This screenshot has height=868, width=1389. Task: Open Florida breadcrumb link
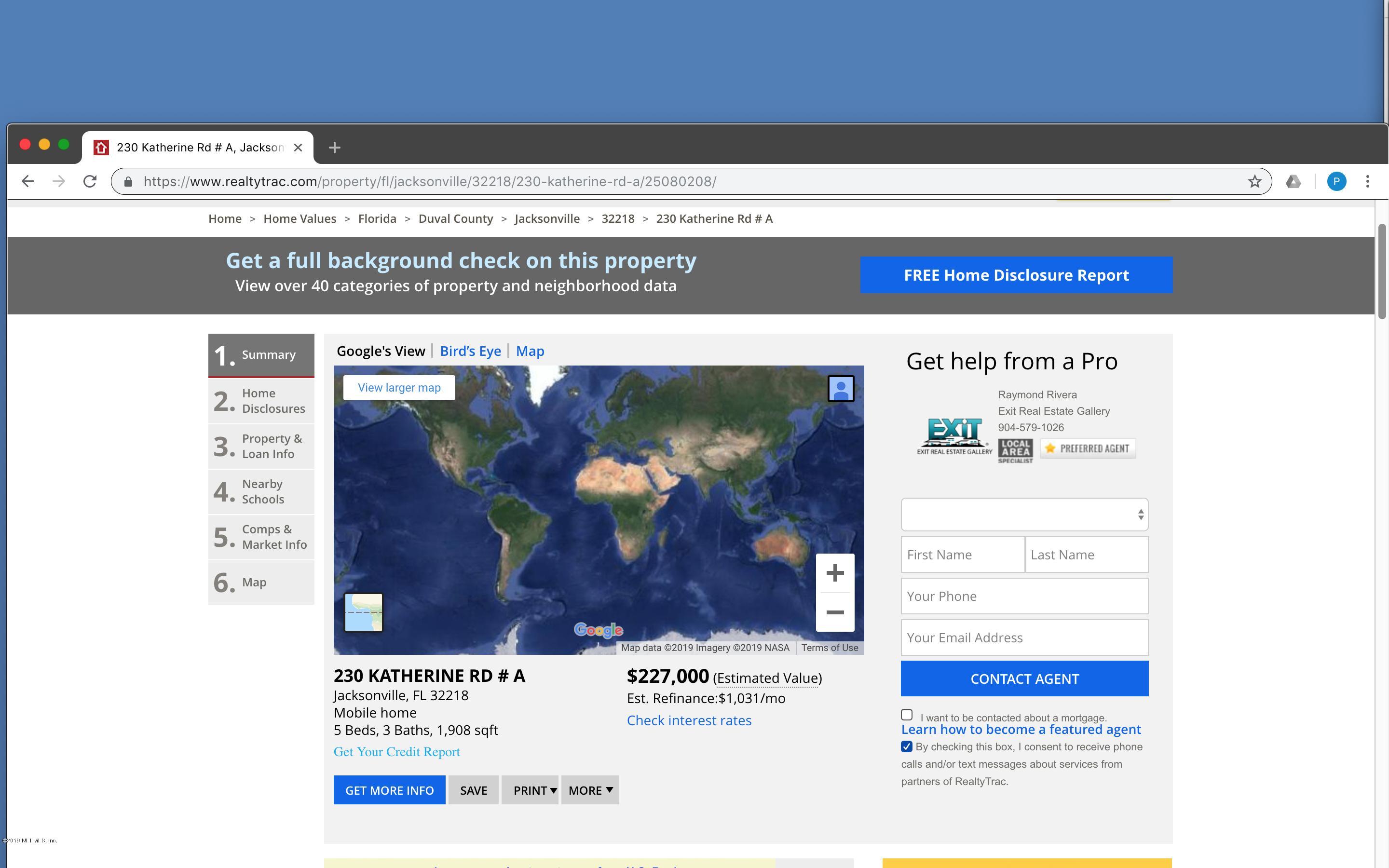point(377,219)
